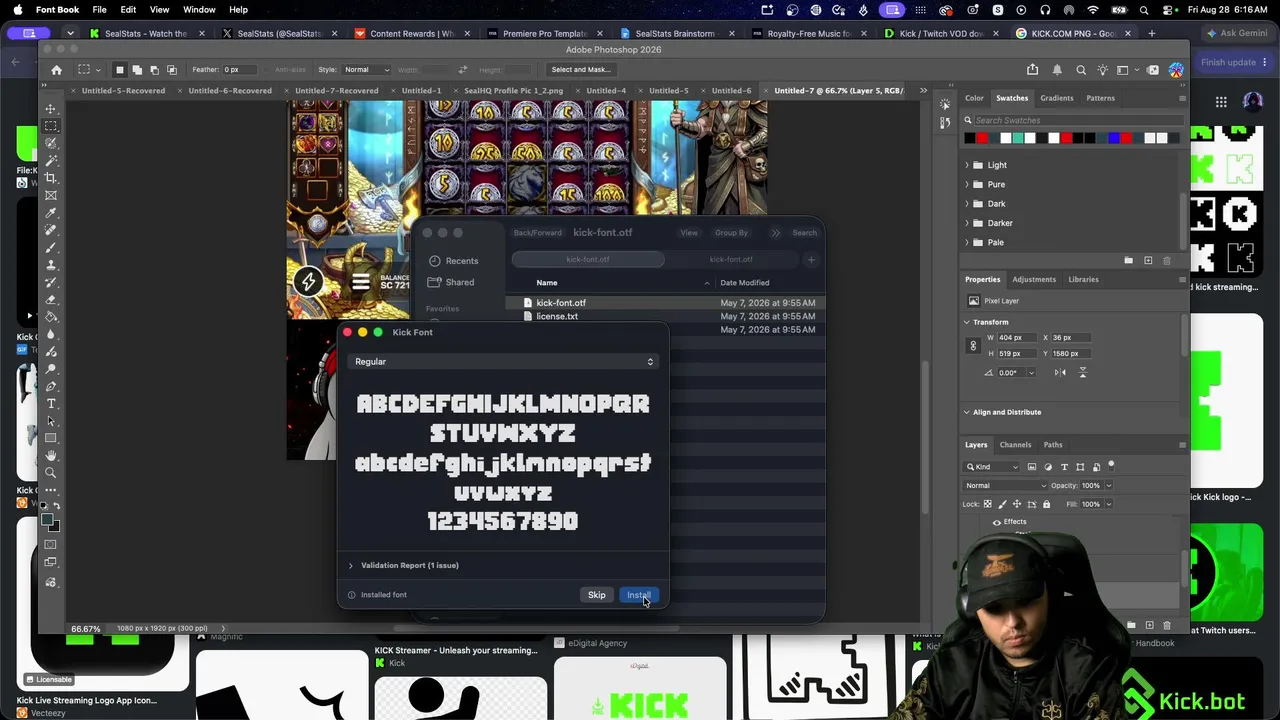Select the Move tool in Photoshop
Screen dimensions: 1280x720
pos(51,109)
